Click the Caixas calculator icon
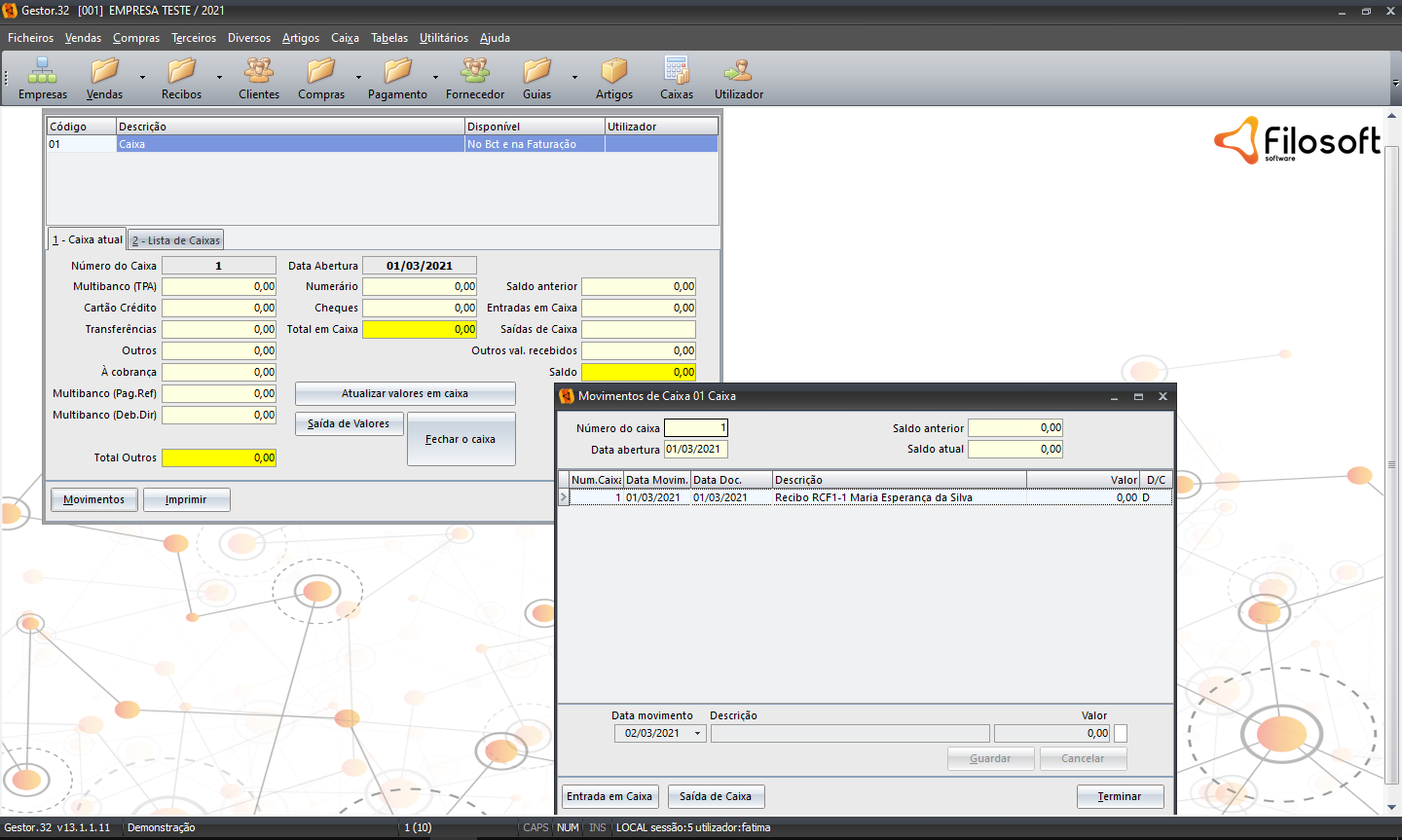The image size is (1402, 840). click(677, 71)
